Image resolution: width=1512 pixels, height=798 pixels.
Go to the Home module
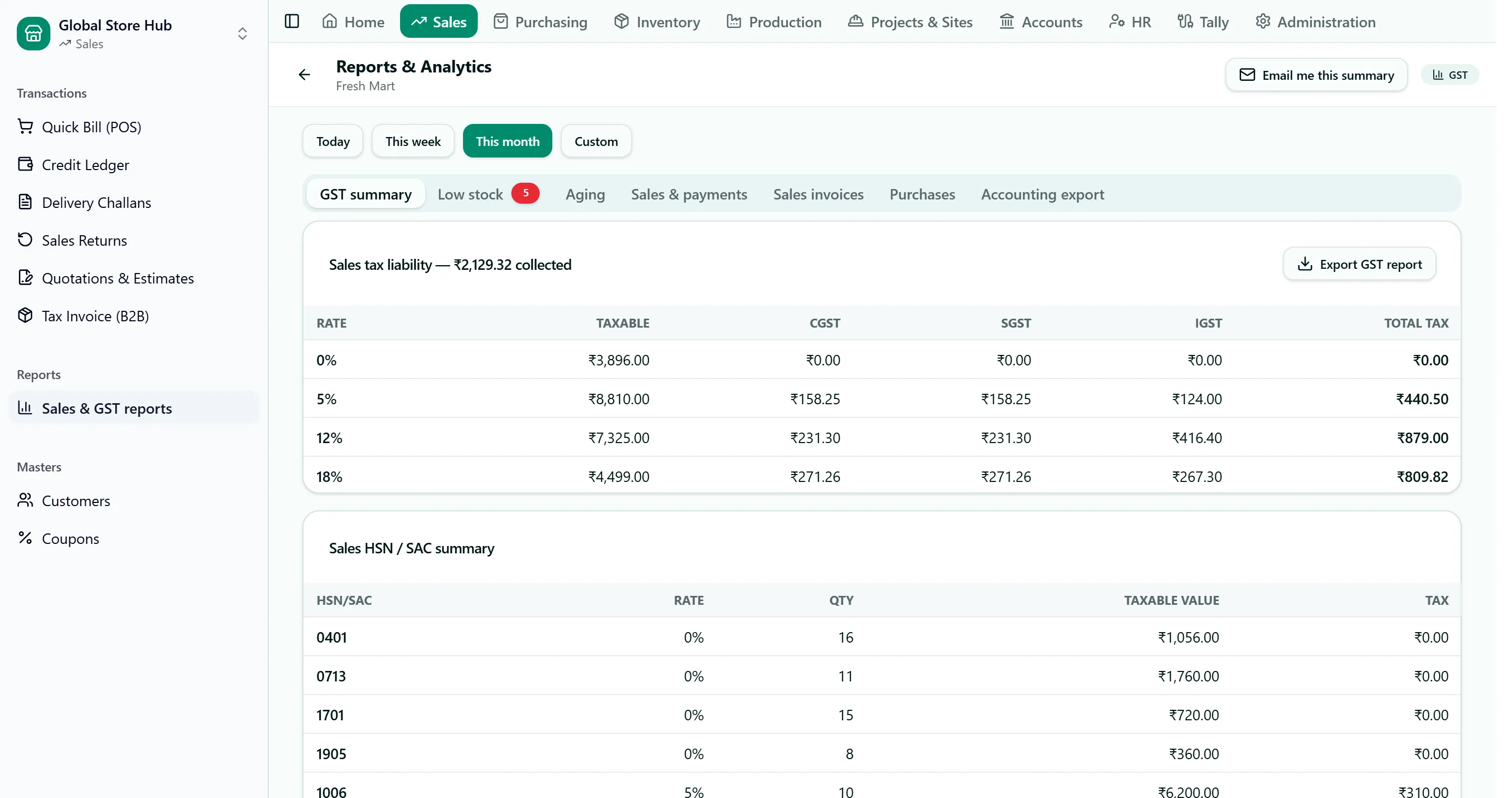coord(353,22)
